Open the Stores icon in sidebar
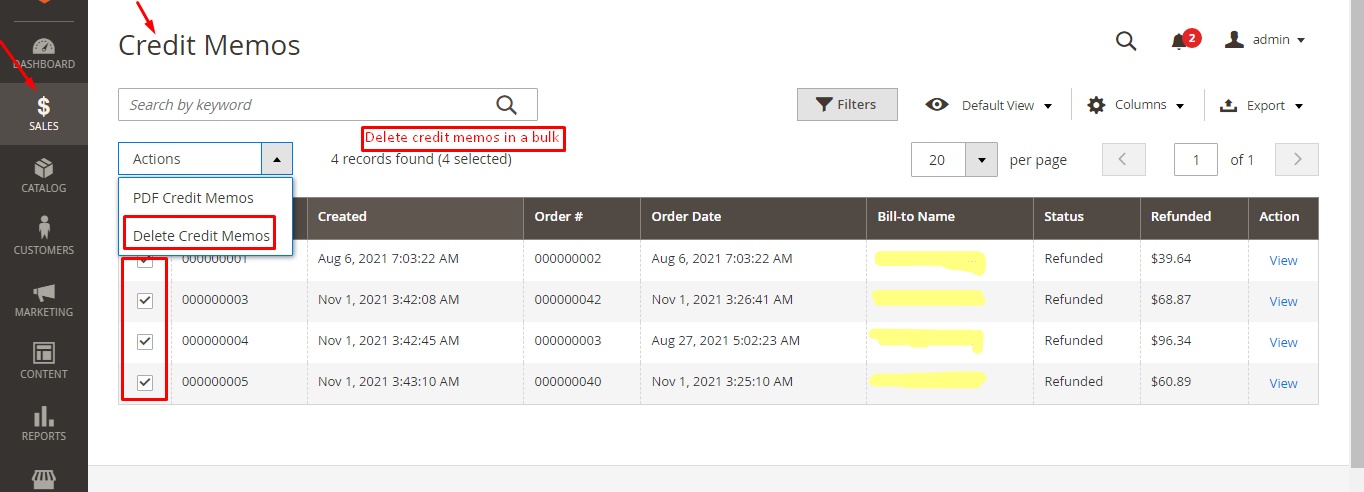Viewport: 1364px width, 492px height. click(x=43, y=479)
